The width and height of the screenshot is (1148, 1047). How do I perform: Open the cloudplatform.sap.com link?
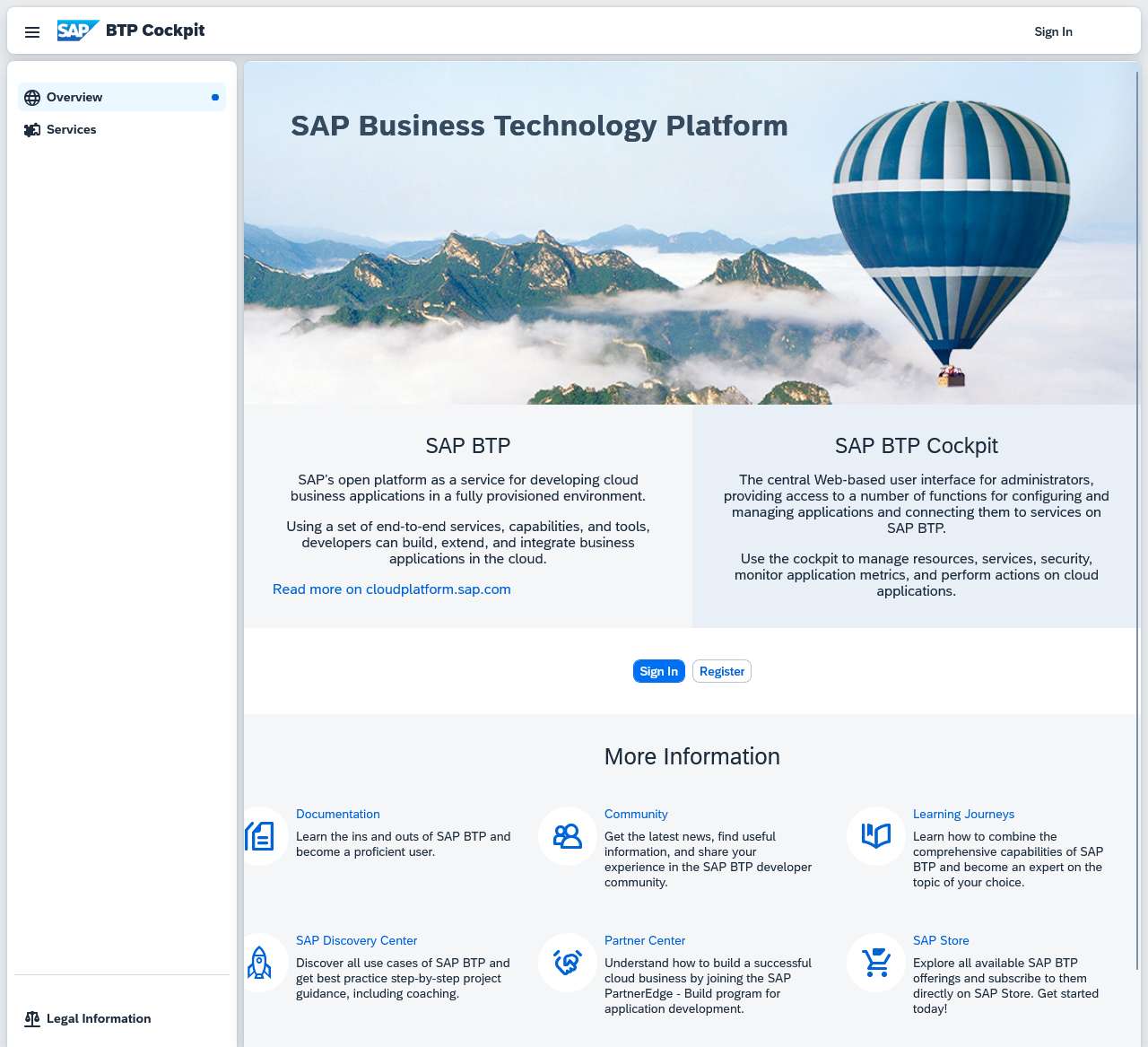coord(391,589)
